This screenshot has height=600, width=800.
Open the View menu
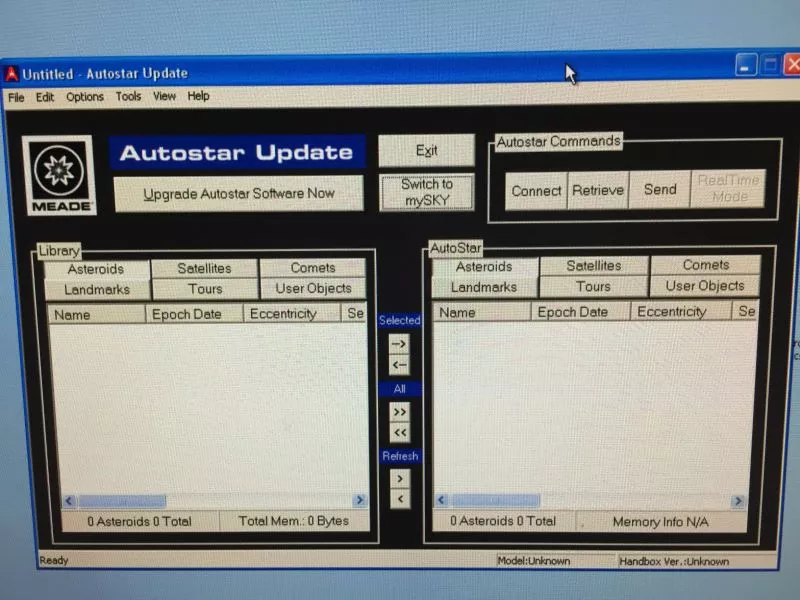164,96
